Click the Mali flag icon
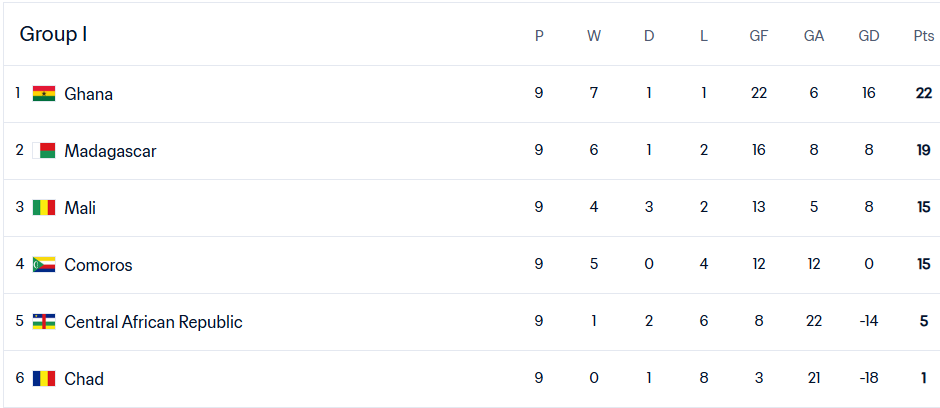 pos(43,208)
